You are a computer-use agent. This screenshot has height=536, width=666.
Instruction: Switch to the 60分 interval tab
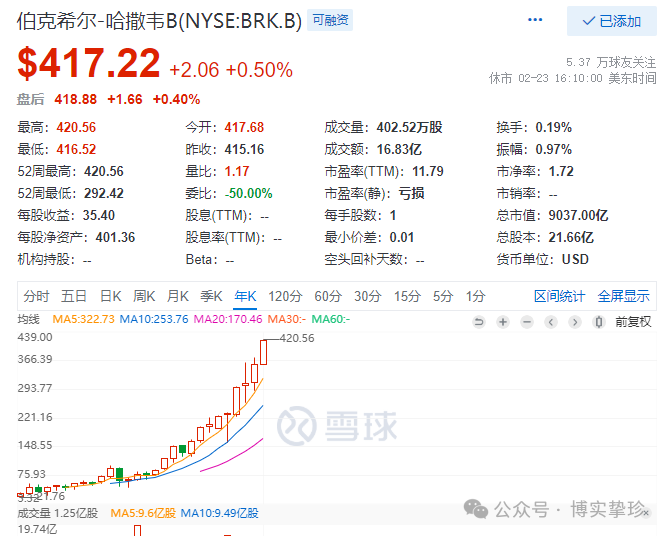click(x=328, y=296)
